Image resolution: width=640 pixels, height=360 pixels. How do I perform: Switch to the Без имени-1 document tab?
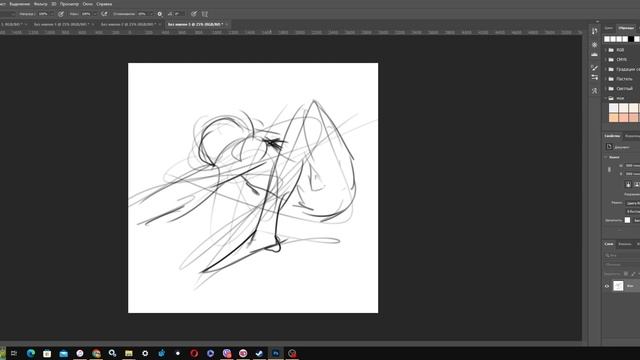(61, 24)
